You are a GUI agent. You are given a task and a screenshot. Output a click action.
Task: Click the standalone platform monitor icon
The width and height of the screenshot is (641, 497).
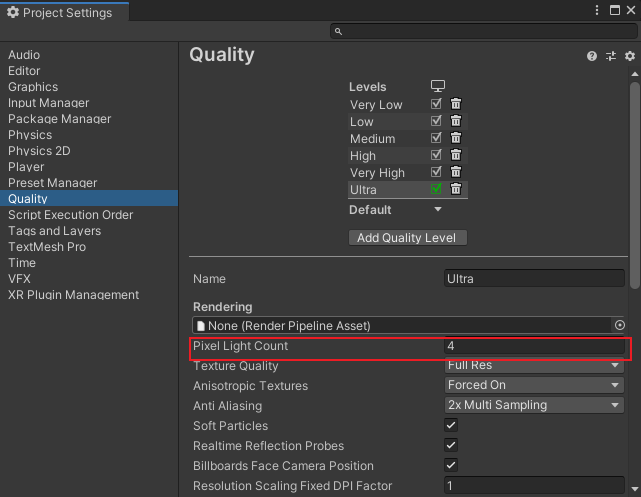coord(437,86)
